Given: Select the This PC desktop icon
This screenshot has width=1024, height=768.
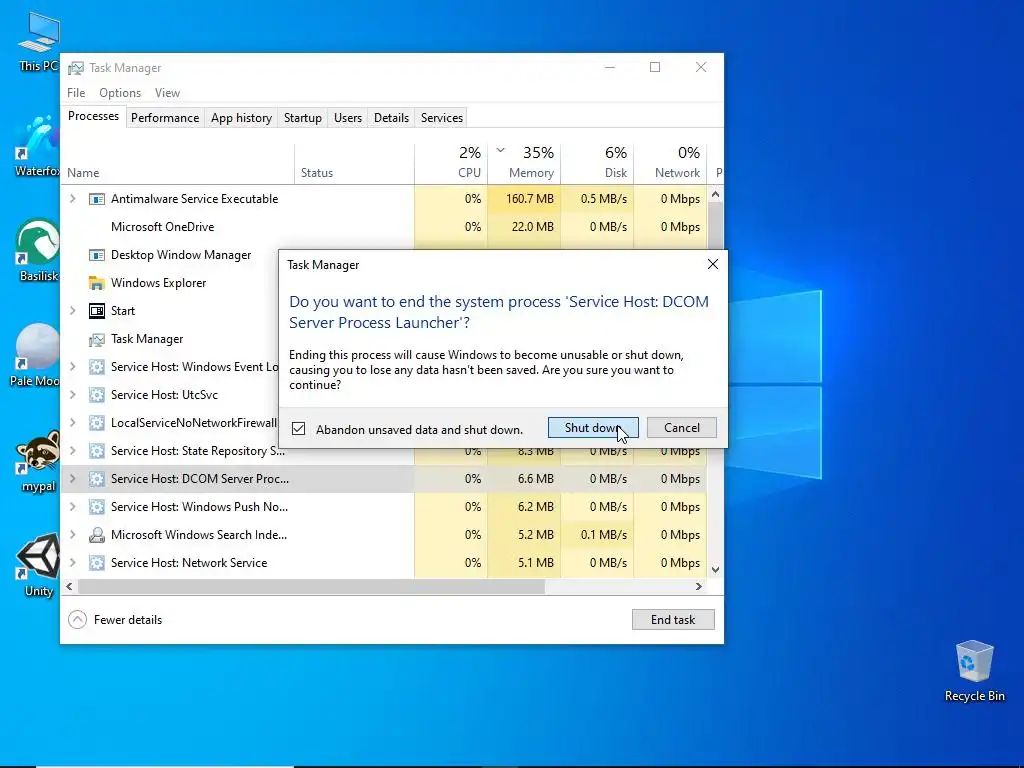Looking at the screenshot, I should [39, 41].
